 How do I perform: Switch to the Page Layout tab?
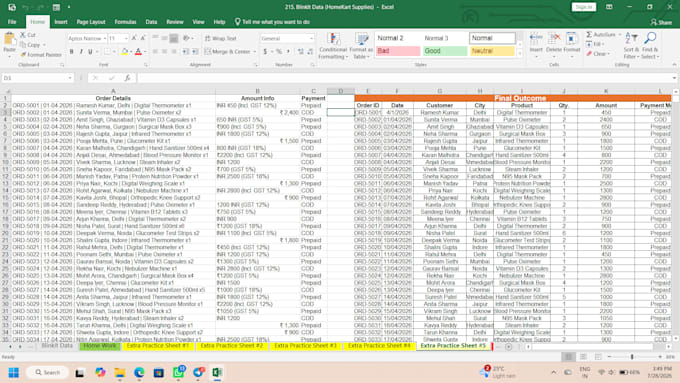(x=91, y=22)
